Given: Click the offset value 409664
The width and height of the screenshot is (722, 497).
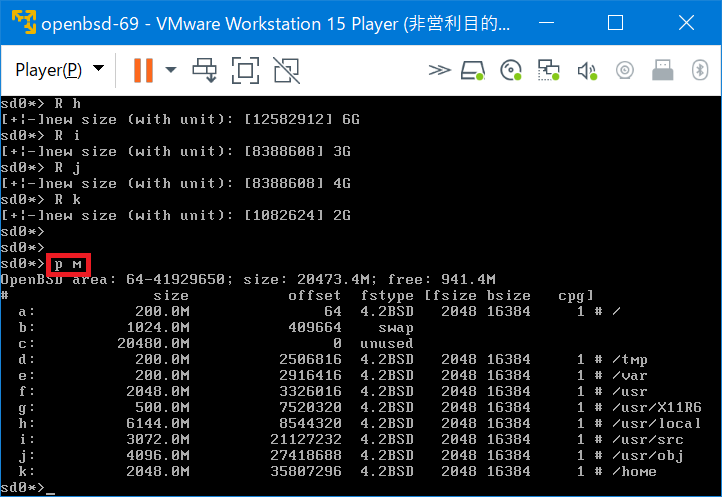Looking at the screenshot, I should pyautogui.click(x=315, y=327).
